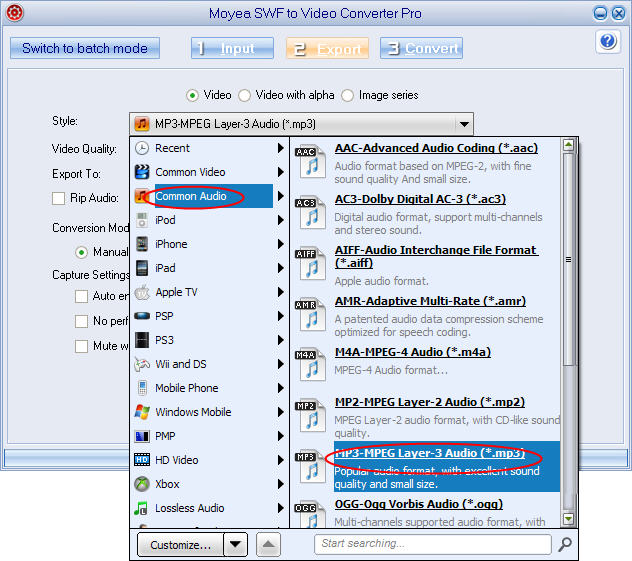Image resolution: width=632 pixels, height=561 pixels.
Task: Click the AC3 audio file format icon
Action: click(x=310, y=213)
